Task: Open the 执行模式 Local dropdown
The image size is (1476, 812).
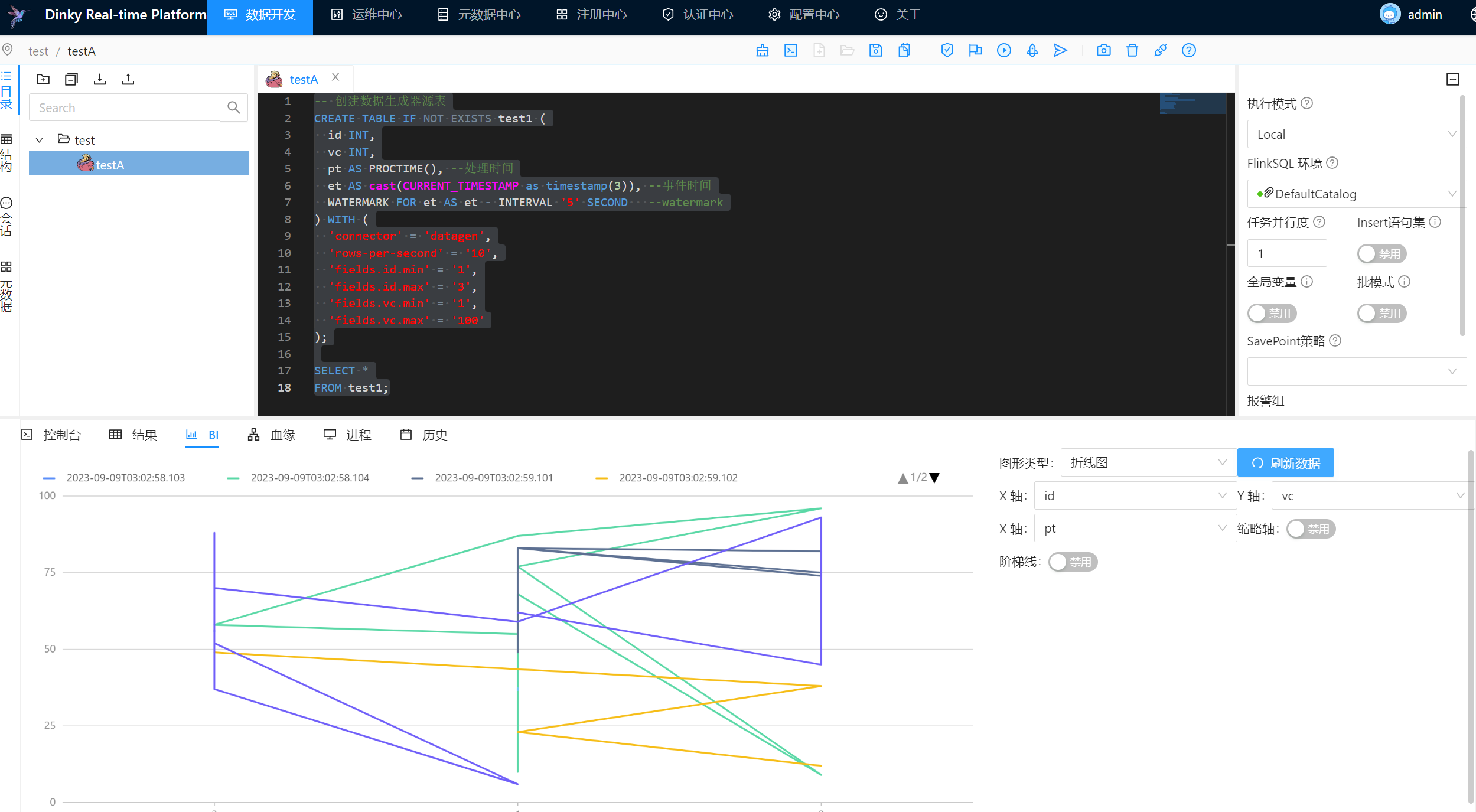Action: 1356,135
